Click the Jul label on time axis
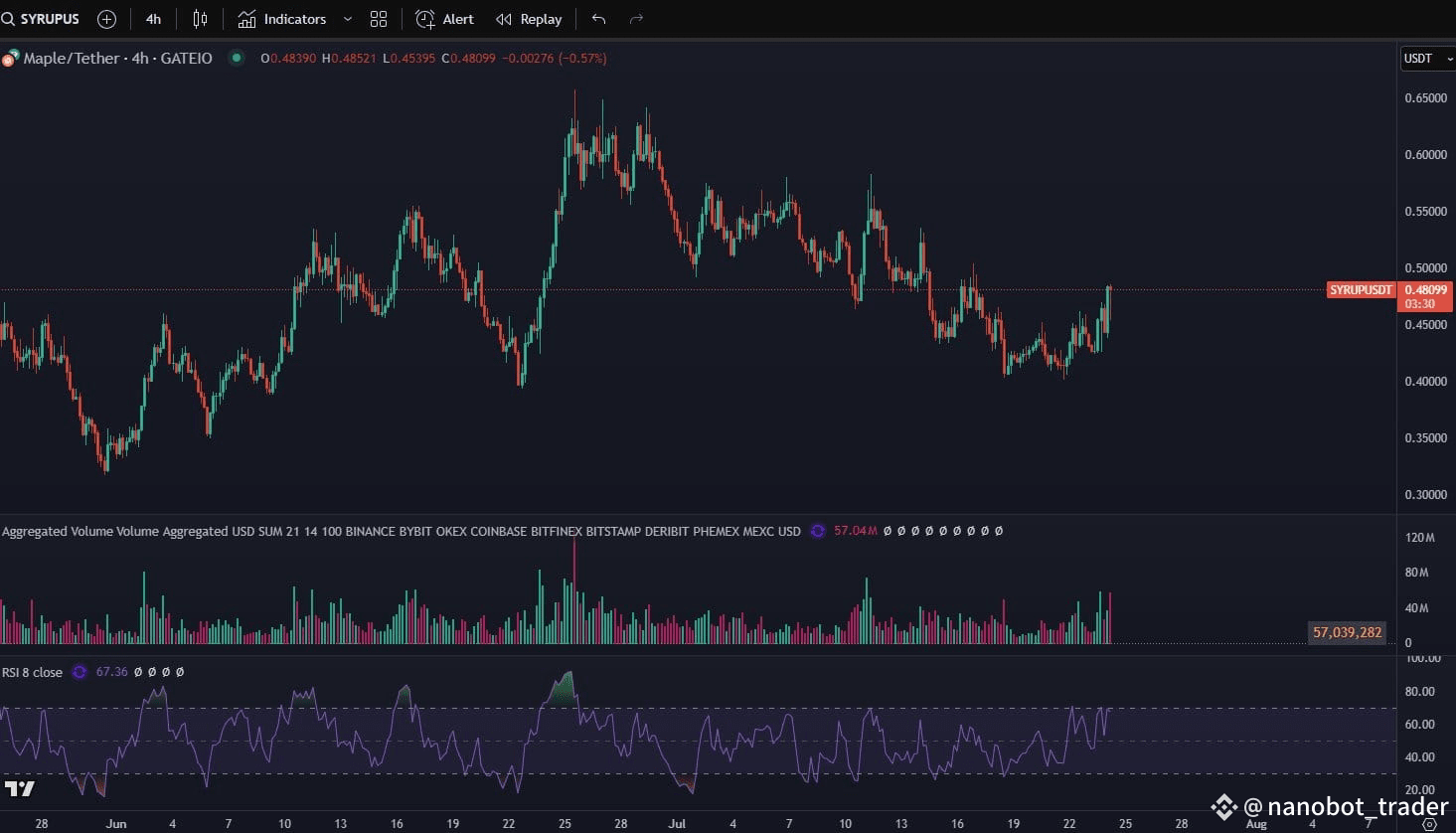This screenshot has height=833, width=1456. [x=677, y=824]
